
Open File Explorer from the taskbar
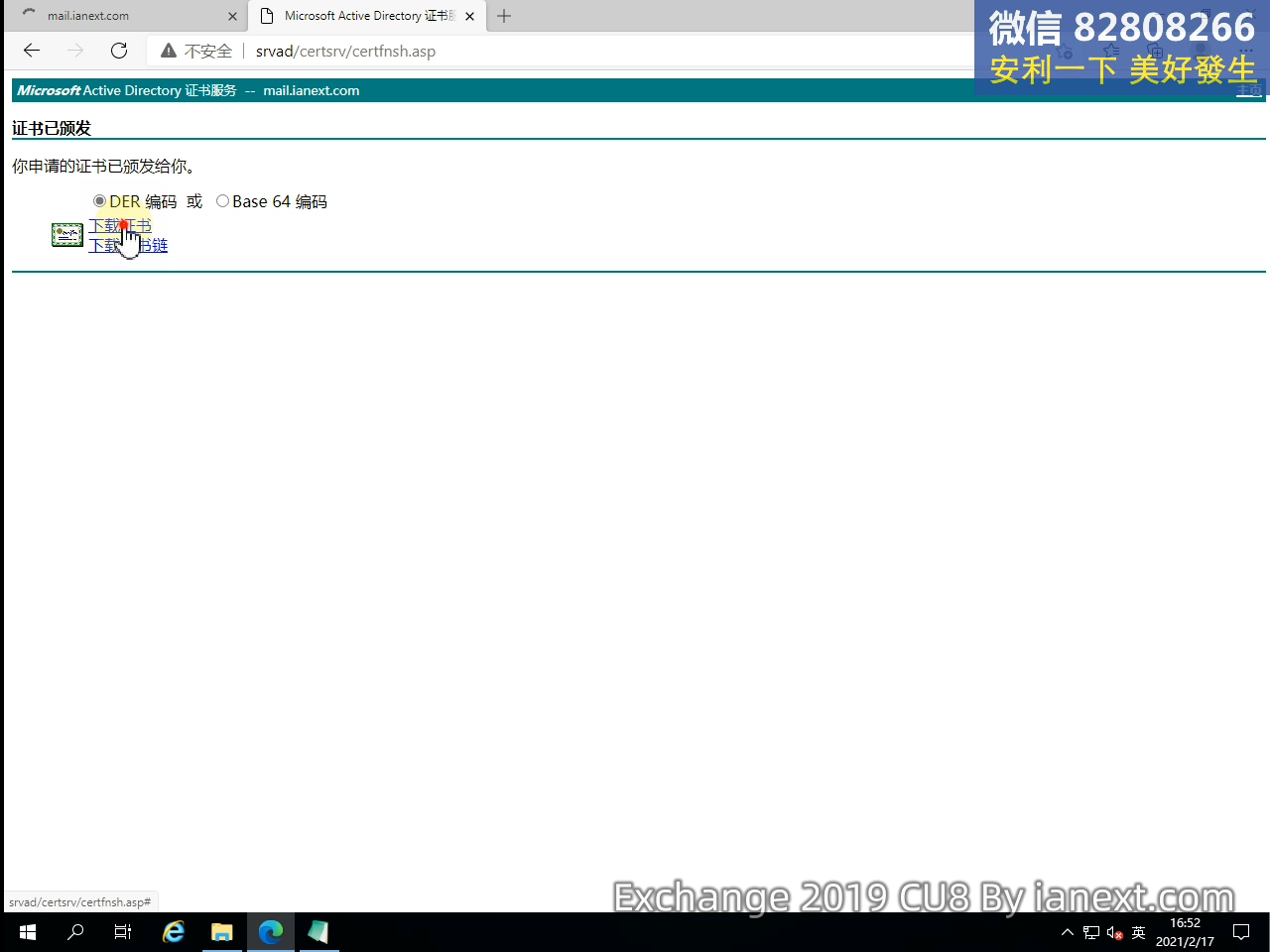point(222,932)
